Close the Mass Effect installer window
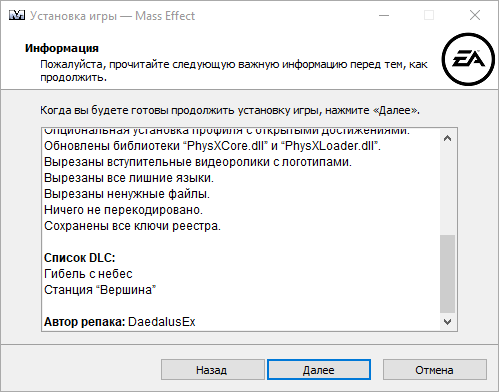Viewport: 499px width, 392px height. coord(475,16)
